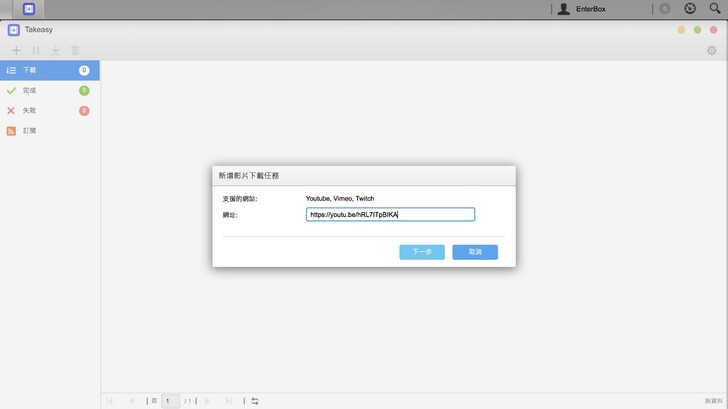Click the round notification icon in top bar
This screenshot has width=728, height=409.
(x=665, y=9)
